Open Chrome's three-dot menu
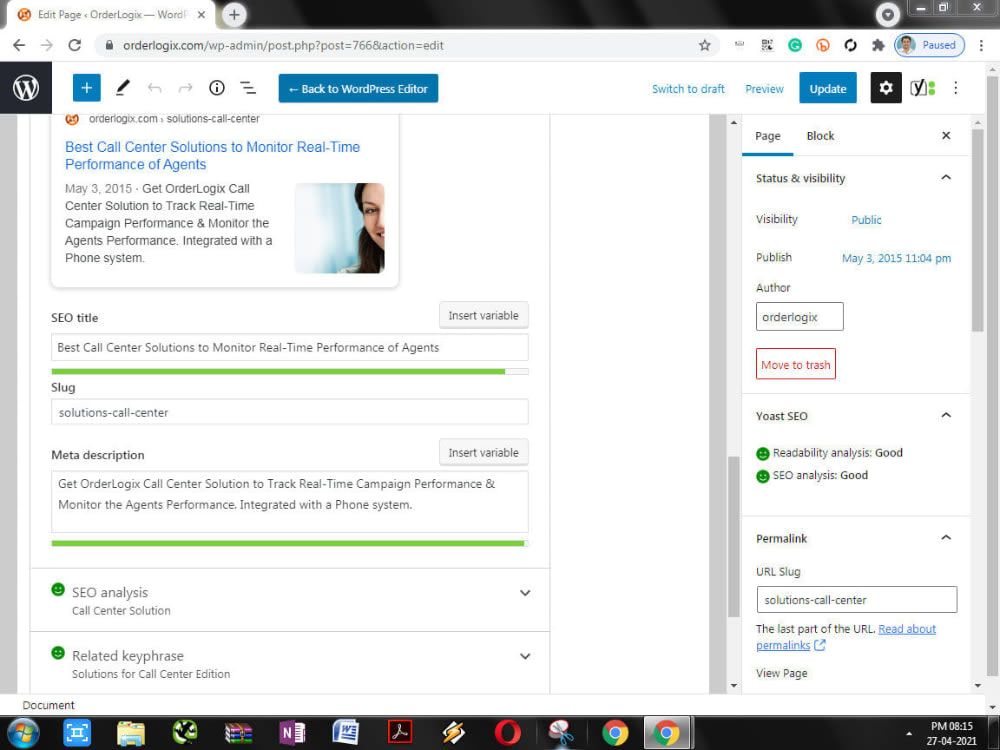This screenshot has height=750, width=1000. (x=981, y=45)
